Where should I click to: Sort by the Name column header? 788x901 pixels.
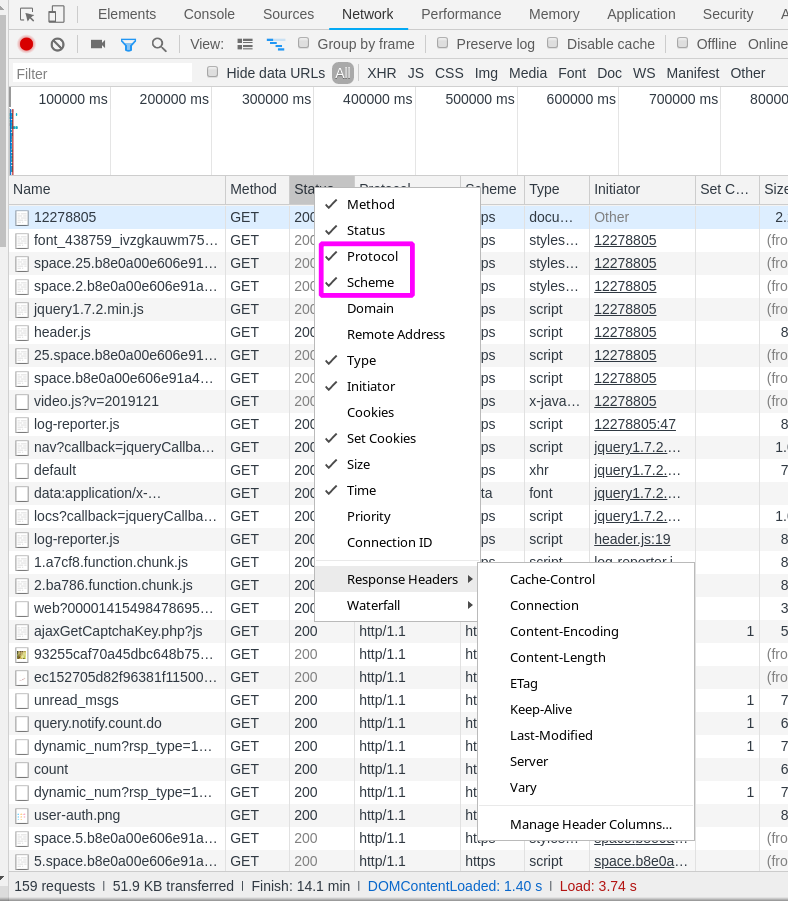pos(117,190)
